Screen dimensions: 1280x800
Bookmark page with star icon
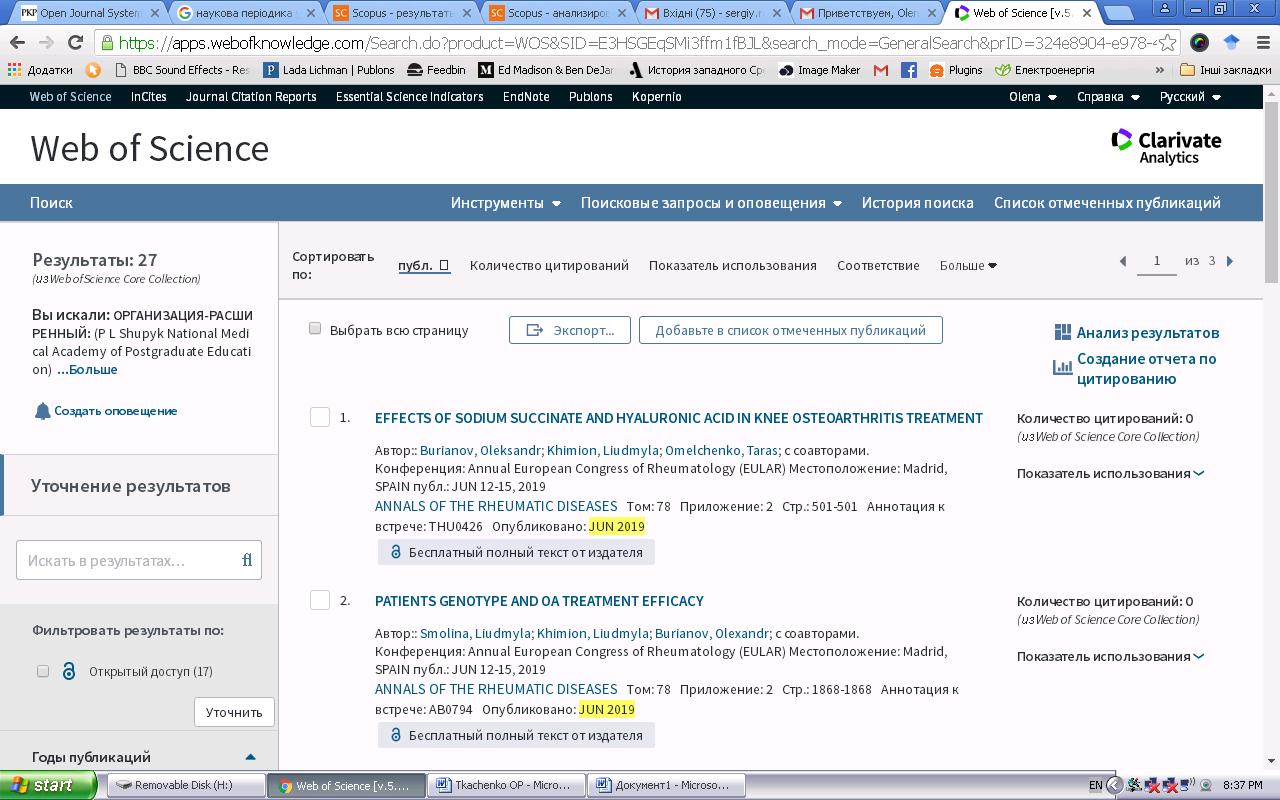1167,43
